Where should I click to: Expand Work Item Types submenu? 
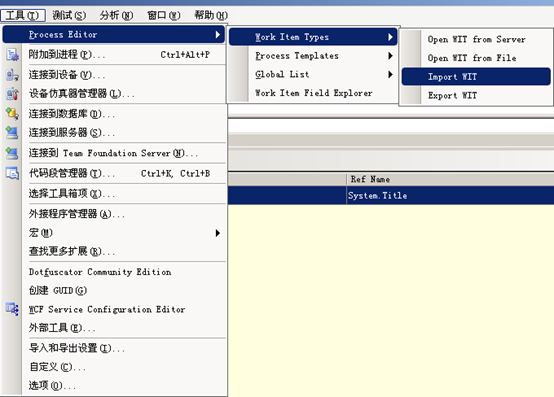[313, 37]
